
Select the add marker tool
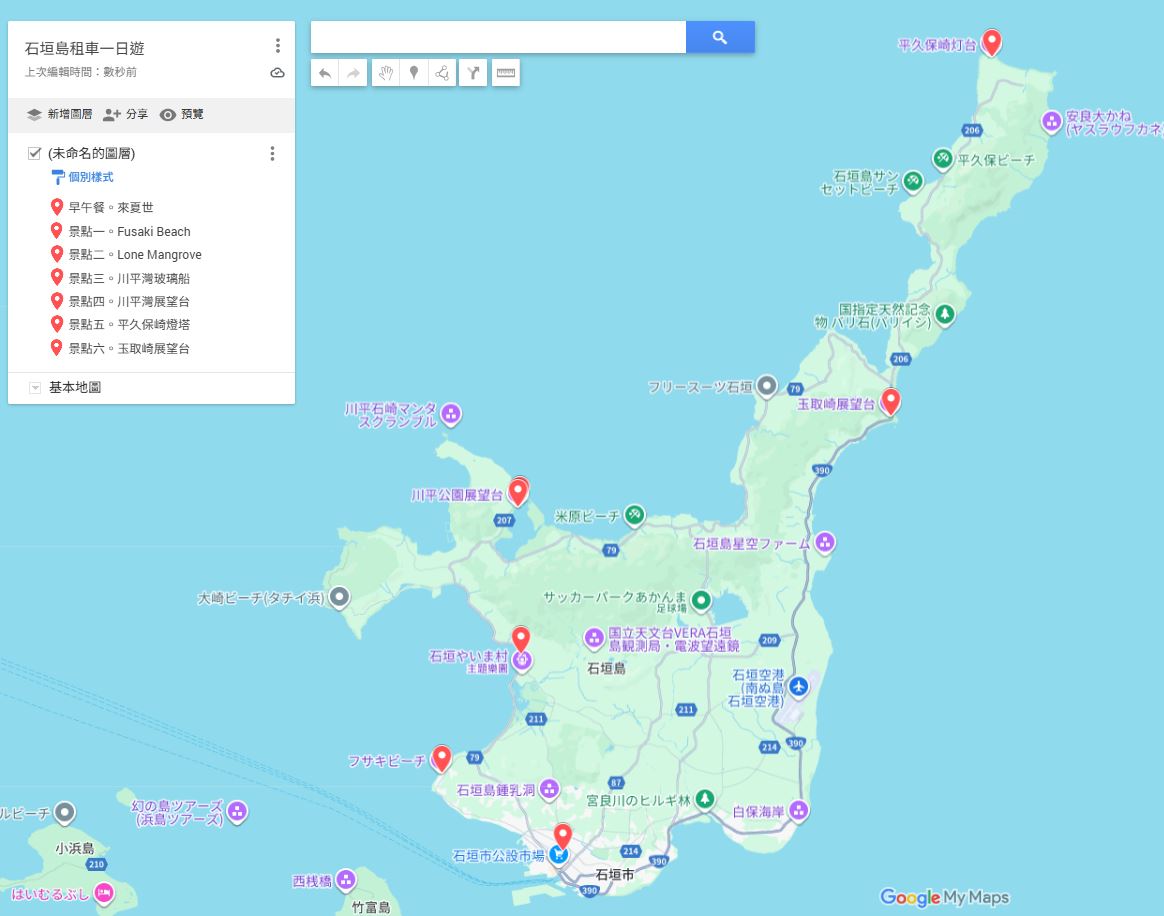click(x=414, y=73)
